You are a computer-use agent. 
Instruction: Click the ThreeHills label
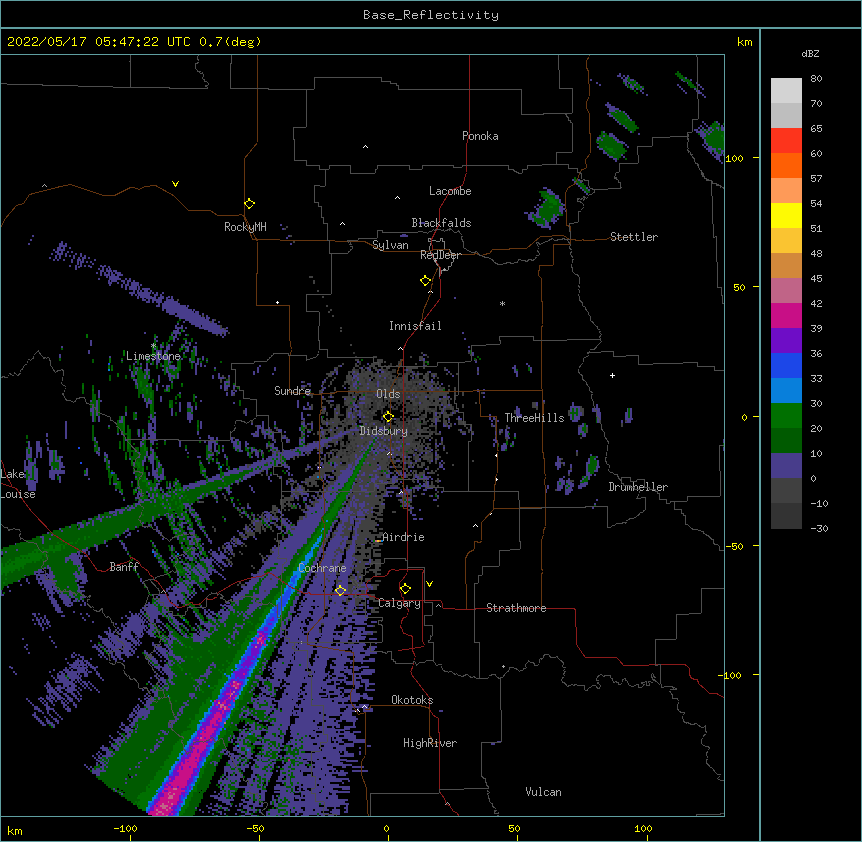click(x=534, y=418)
